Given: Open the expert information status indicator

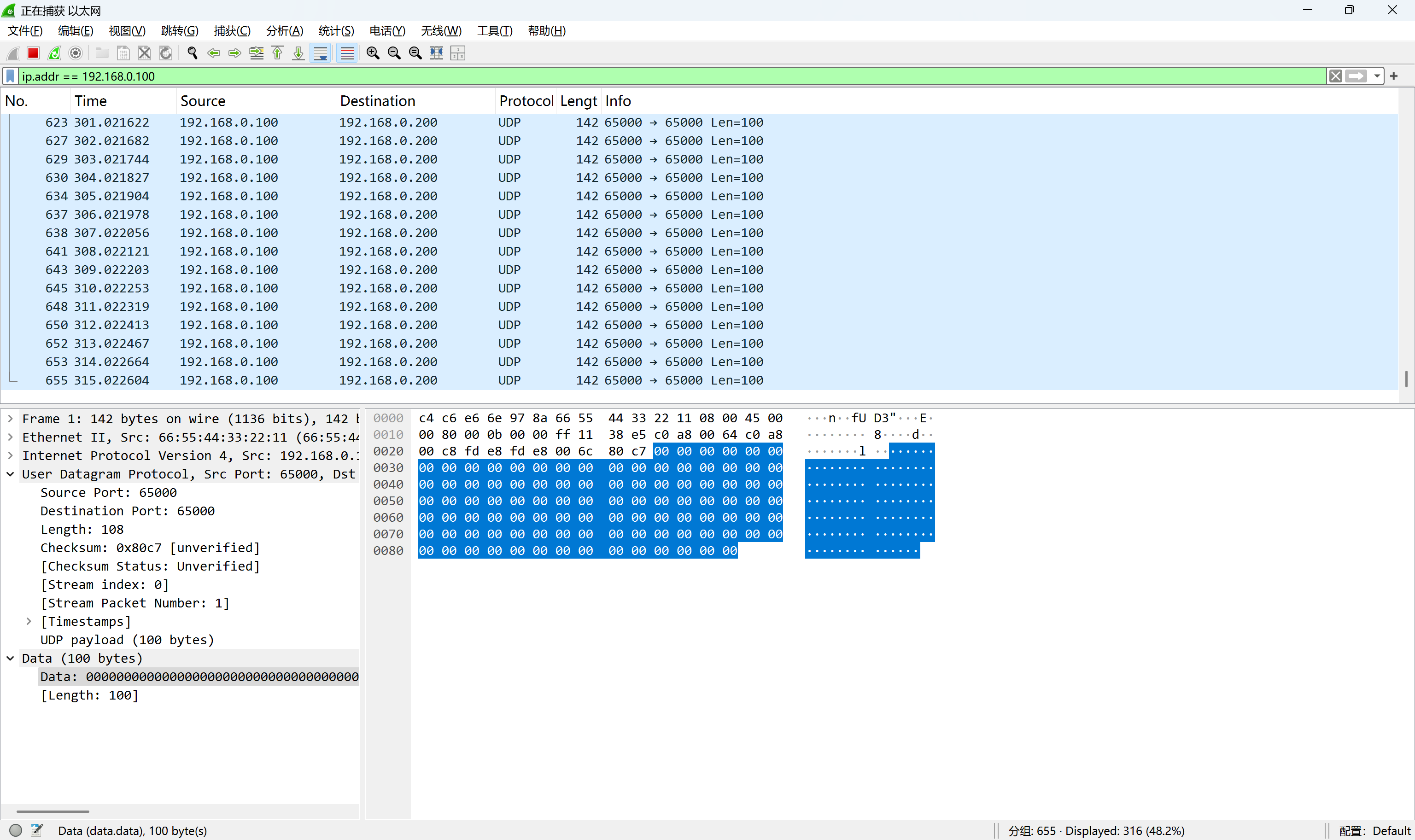Looking at the screenshot, I should (x=16, y=830).
